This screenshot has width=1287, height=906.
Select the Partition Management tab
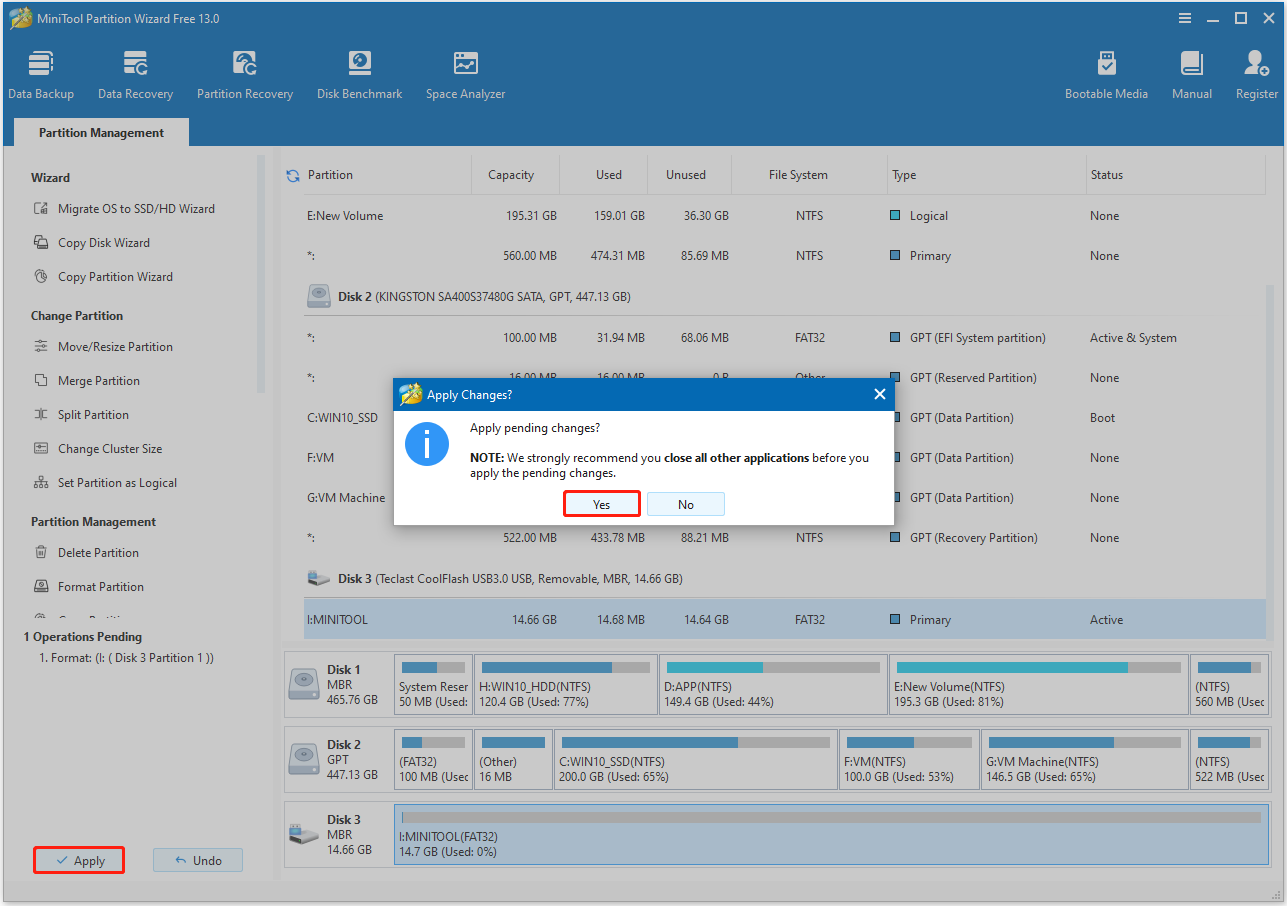100,132
